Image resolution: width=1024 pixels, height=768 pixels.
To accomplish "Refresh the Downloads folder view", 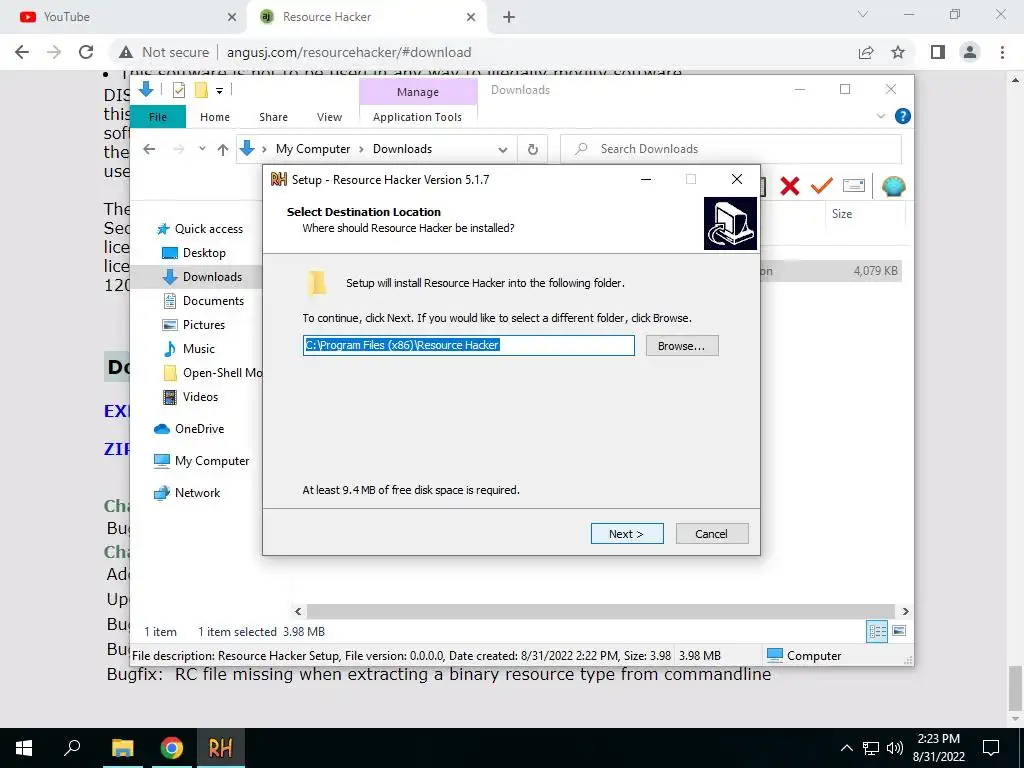I will tap(533, 150).
